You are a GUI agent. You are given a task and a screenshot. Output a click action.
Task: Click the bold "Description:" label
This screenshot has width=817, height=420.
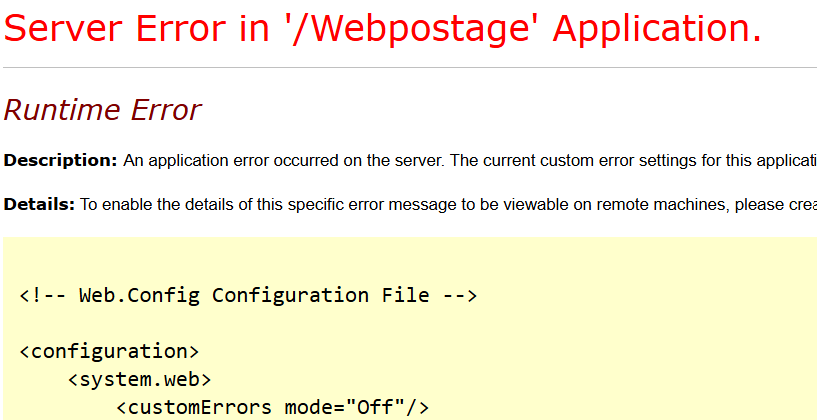click(61, 161)
